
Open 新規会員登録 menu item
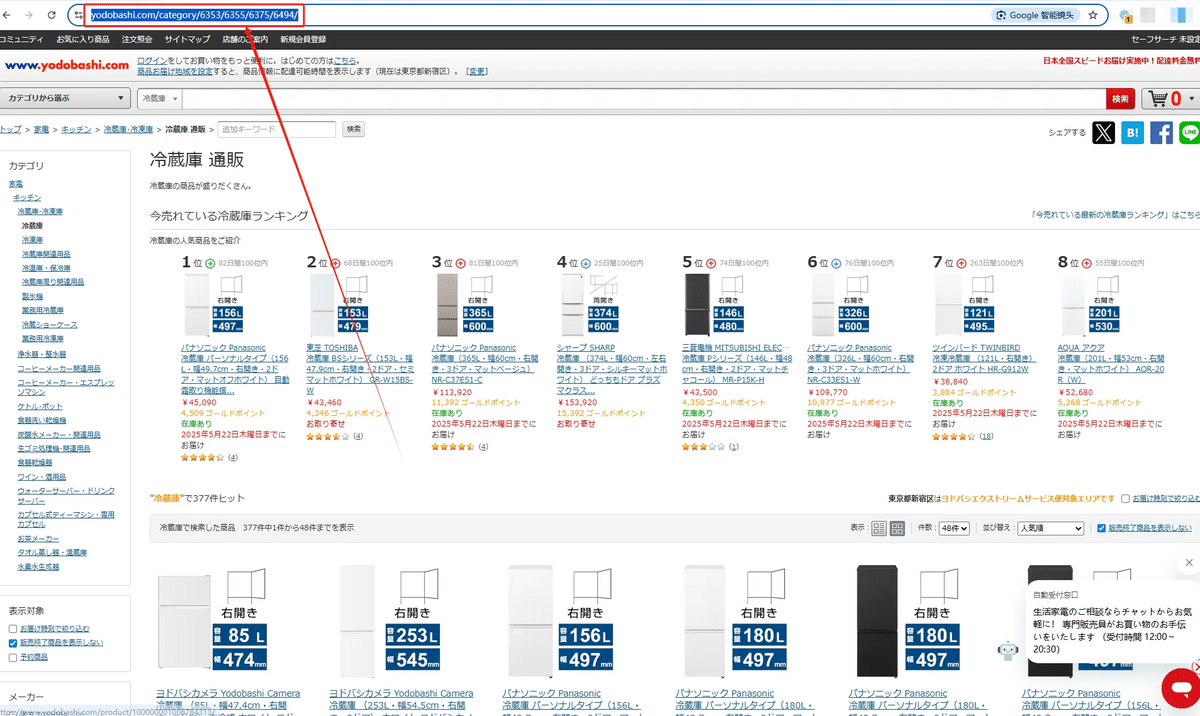tap(303, 39)
